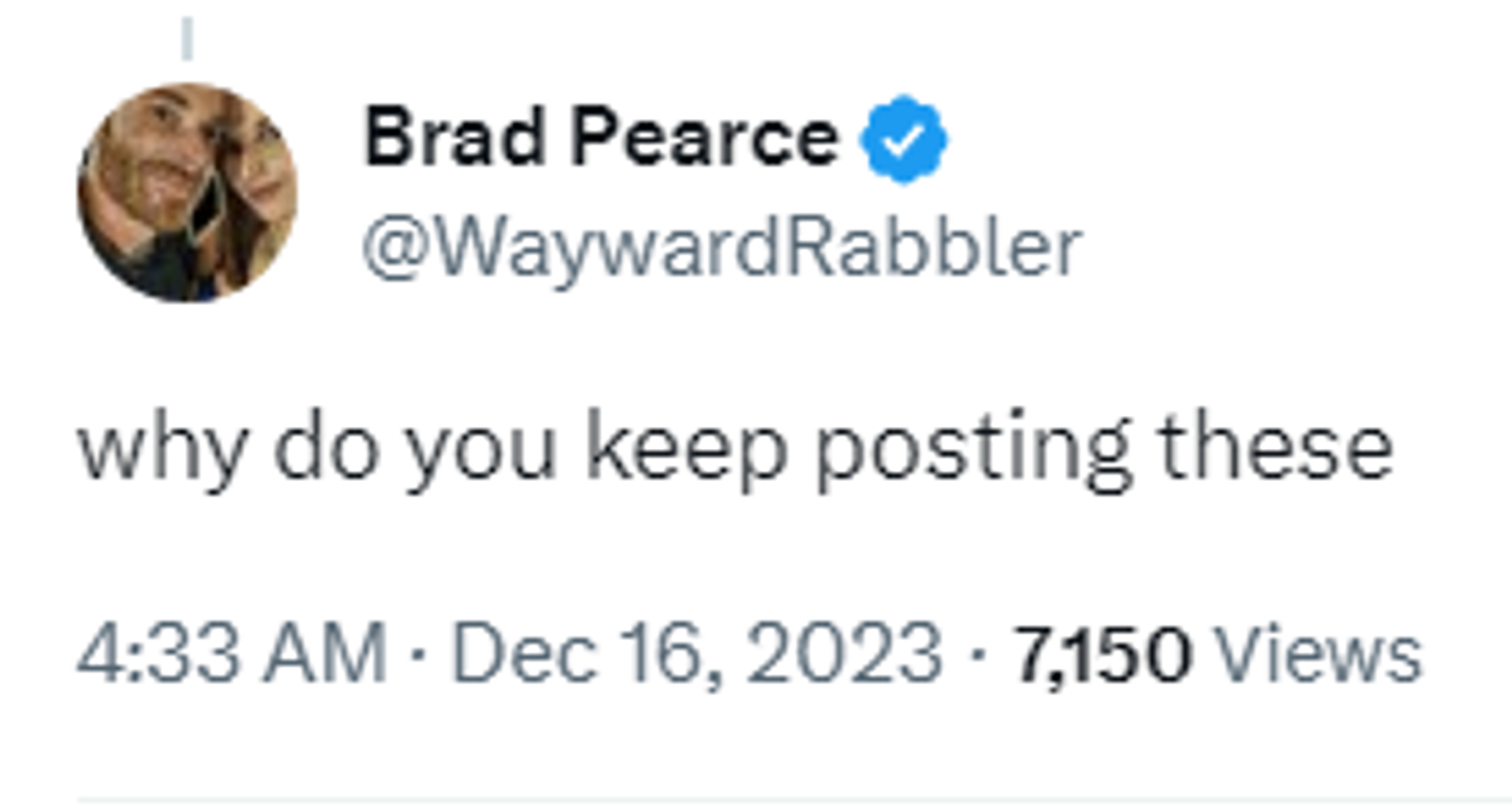Click the Views label
The width and height of the screenshot is (1512, 808).
pos(1320,654)
